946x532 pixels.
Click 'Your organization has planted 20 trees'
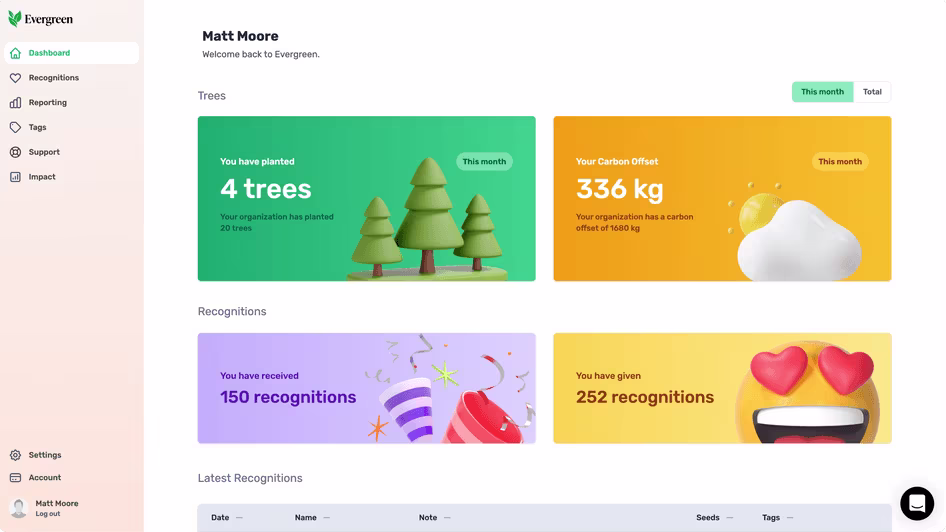pos(276,223)
